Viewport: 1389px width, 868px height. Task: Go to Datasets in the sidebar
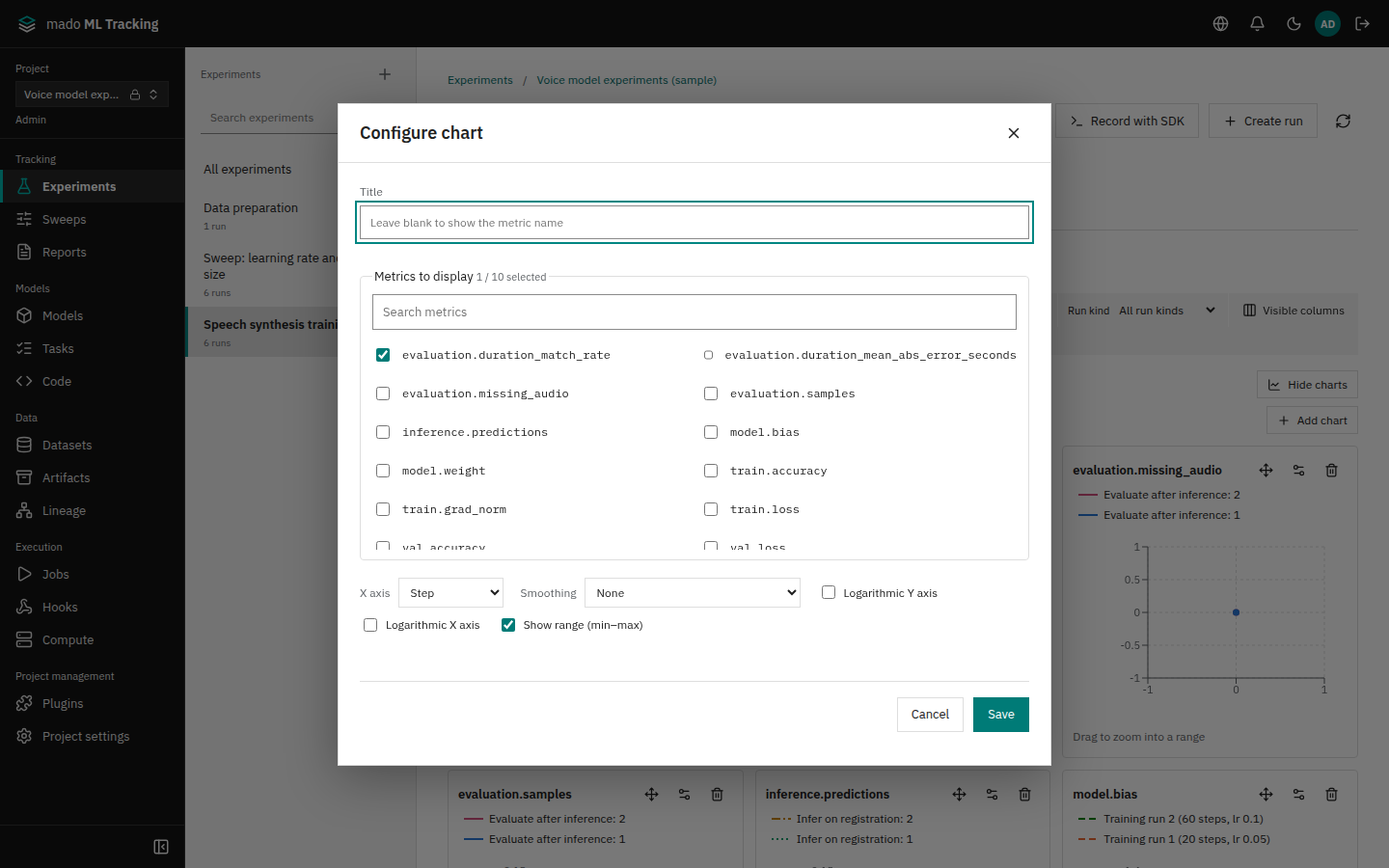[x=93, y=446]
